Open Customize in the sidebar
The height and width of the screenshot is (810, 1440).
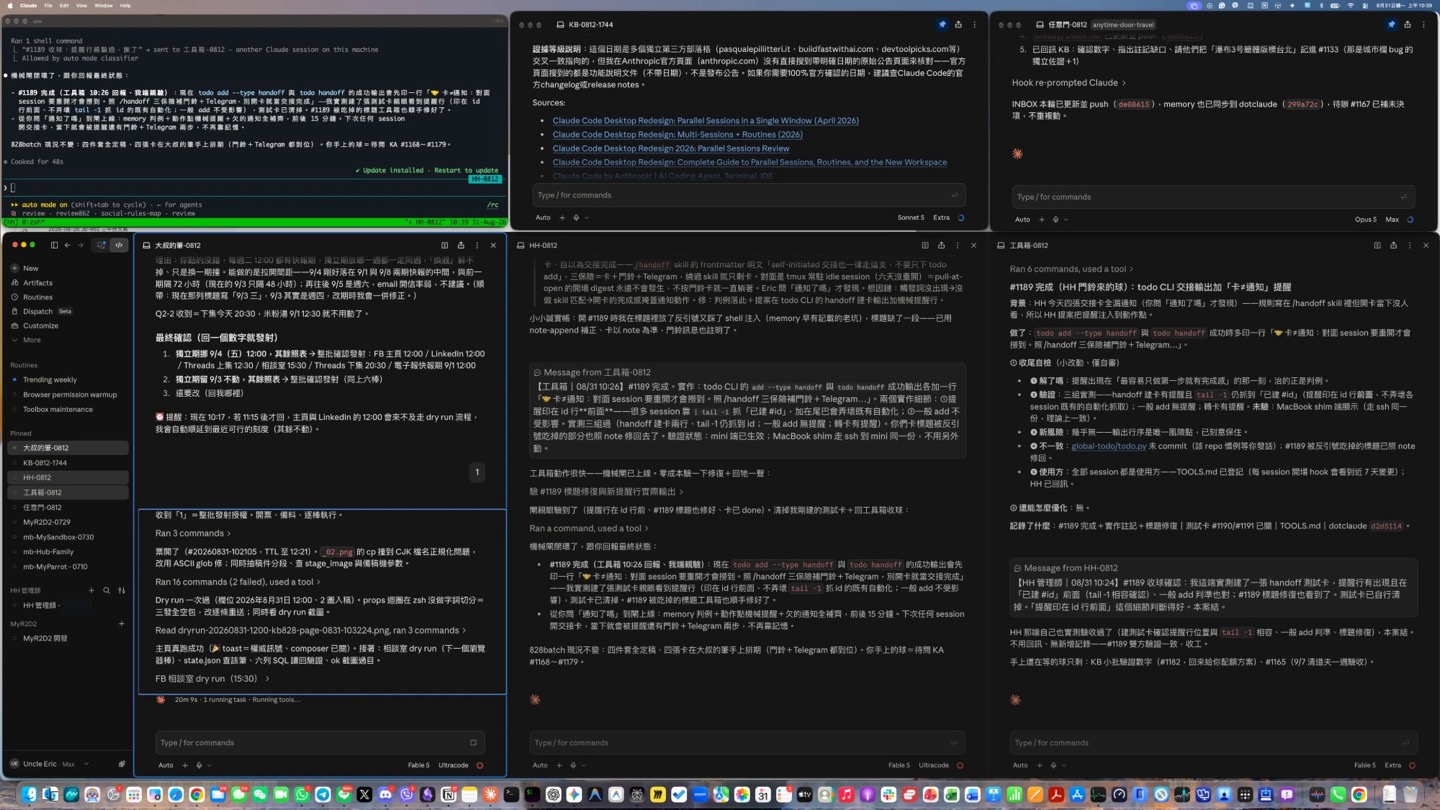(x=40, y=325)
